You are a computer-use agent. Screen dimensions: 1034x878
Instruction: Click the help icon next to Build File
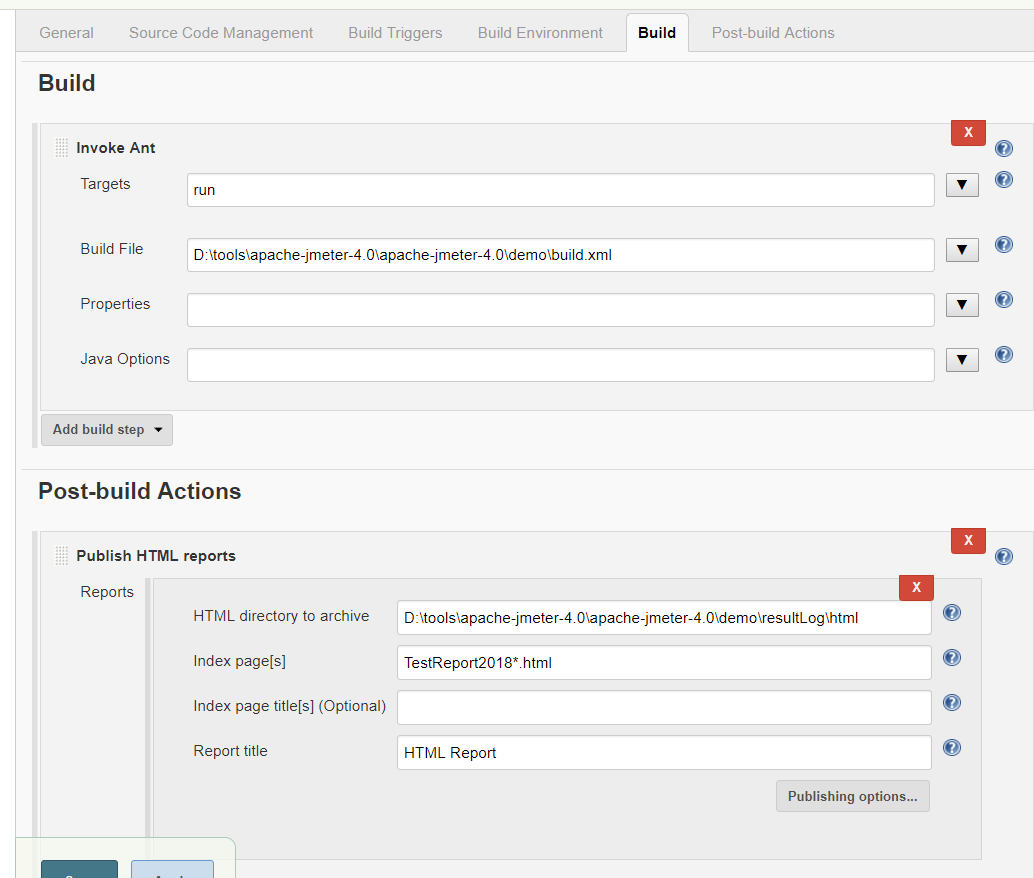1003,244
